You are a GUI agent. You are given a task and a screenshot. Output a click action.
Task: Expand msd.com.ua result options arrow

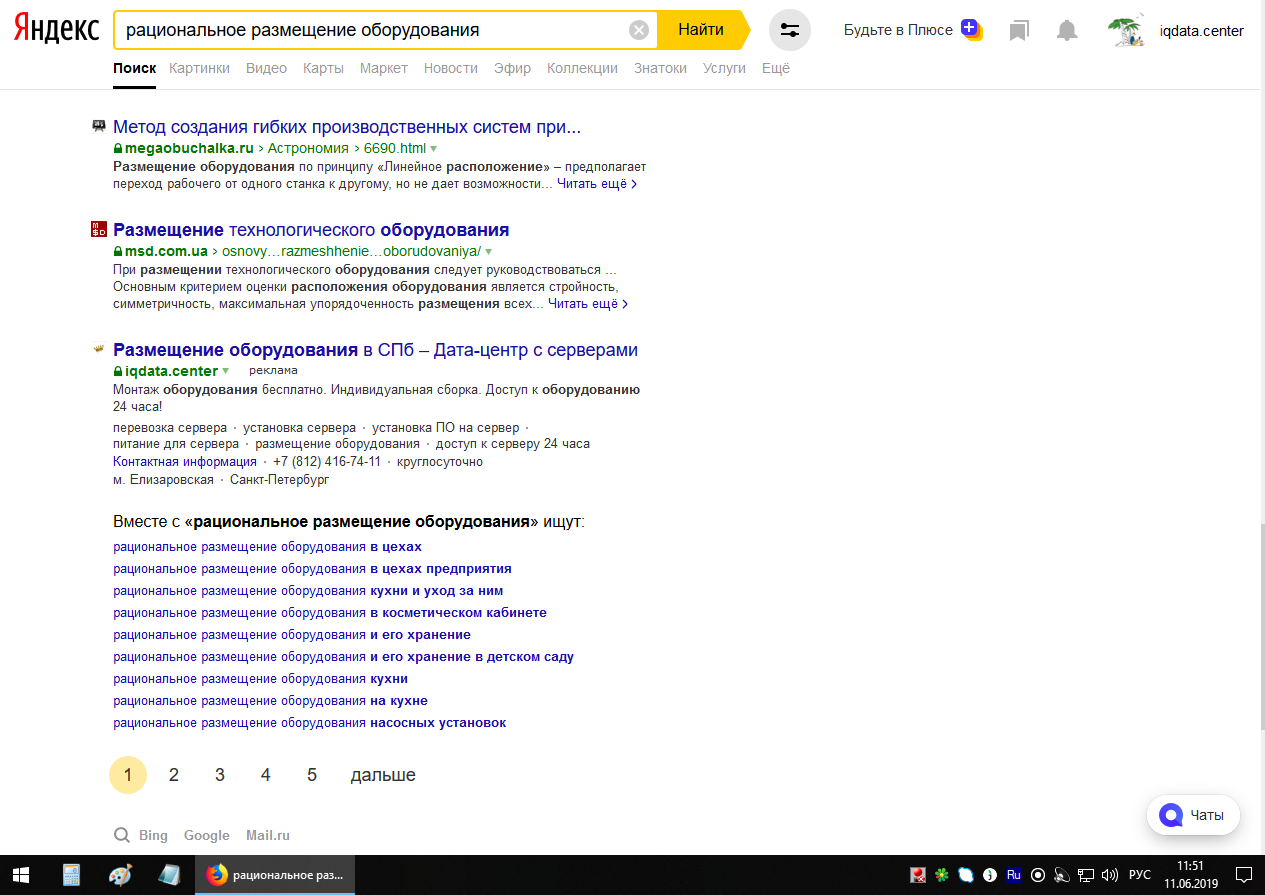(x=488, y=252)
